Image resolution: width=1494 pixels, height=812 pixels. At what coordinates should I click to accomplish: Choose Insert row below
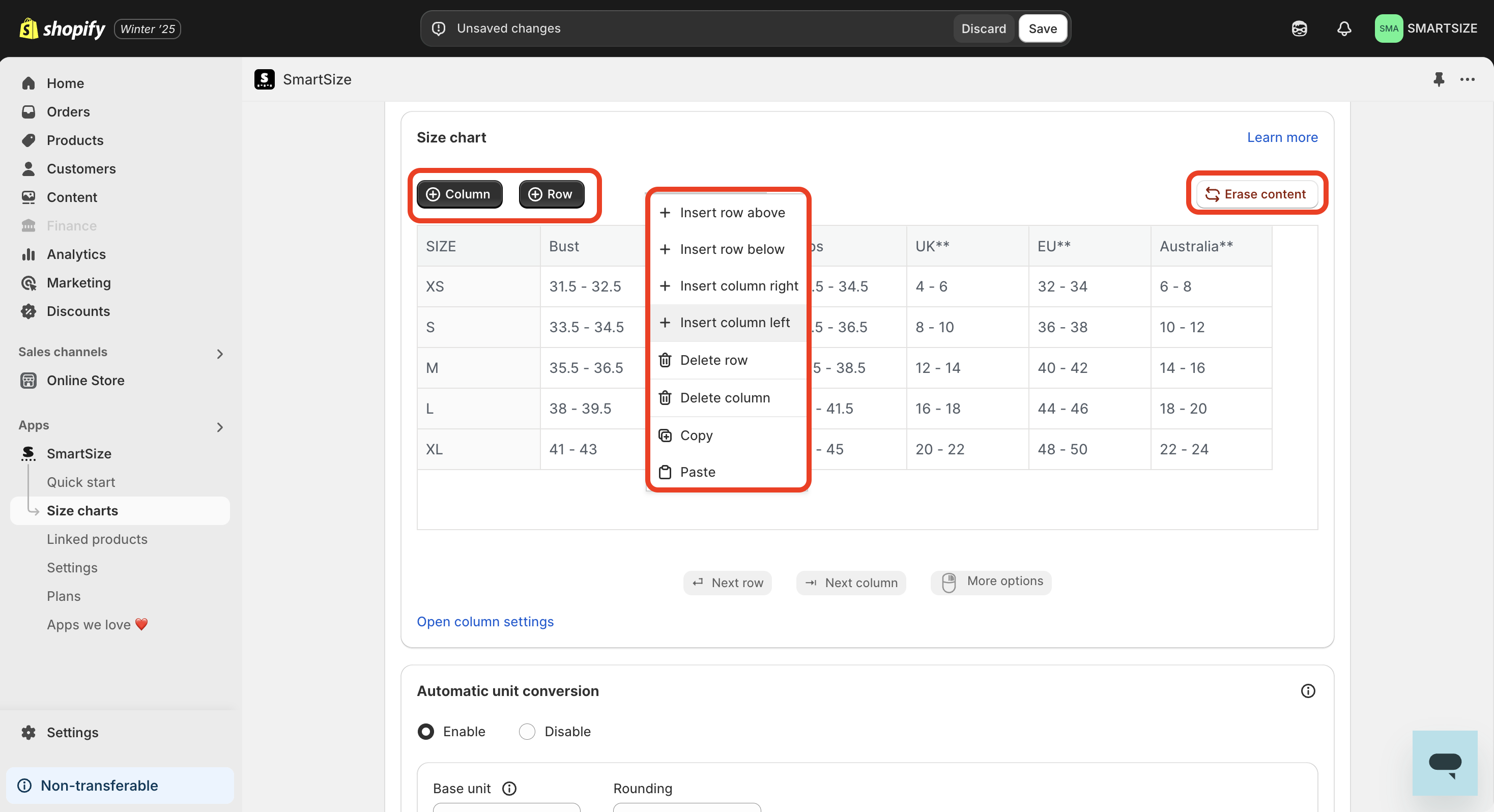(728, 249)
